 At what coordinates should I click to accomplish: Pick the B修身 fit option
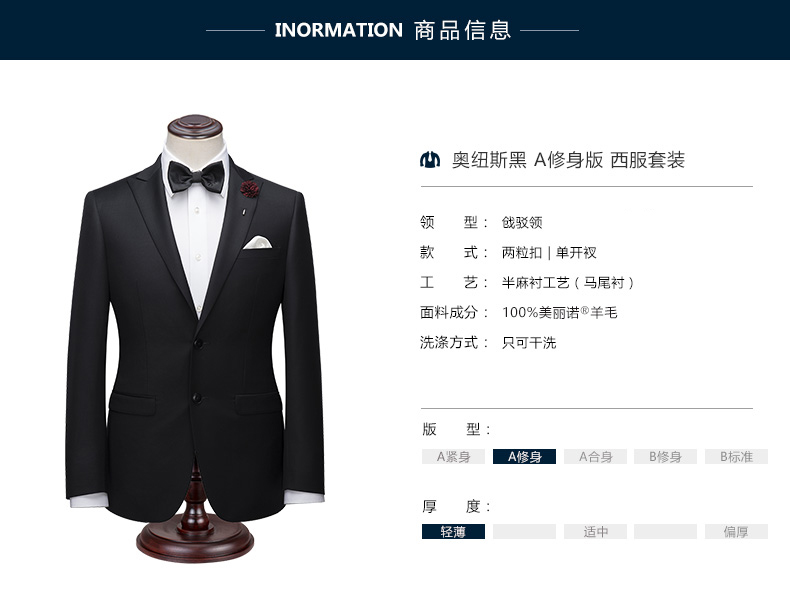pos(666,456)
